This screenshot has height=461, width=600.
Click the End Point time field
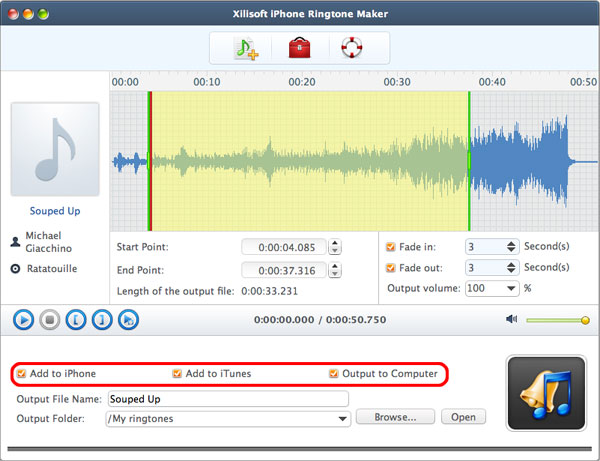[284, 270]
